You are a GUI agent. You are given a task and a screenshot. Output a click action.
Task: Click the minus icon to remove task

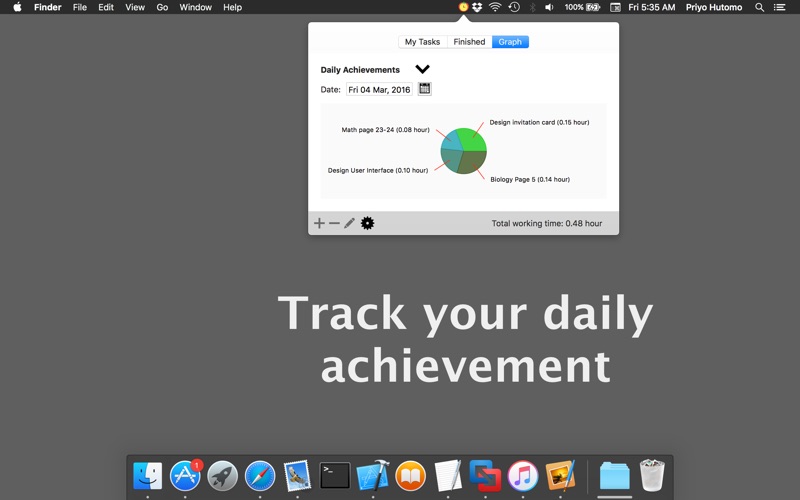[x=334, y=223]
